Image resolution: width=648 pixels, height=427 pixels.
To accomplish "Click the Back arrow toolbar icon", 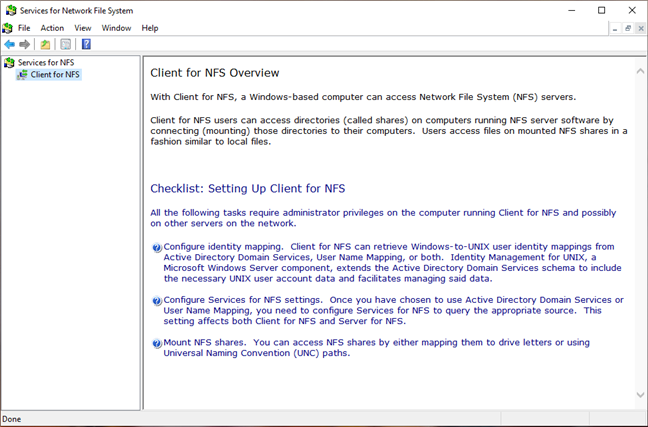I will pos(10,44).
